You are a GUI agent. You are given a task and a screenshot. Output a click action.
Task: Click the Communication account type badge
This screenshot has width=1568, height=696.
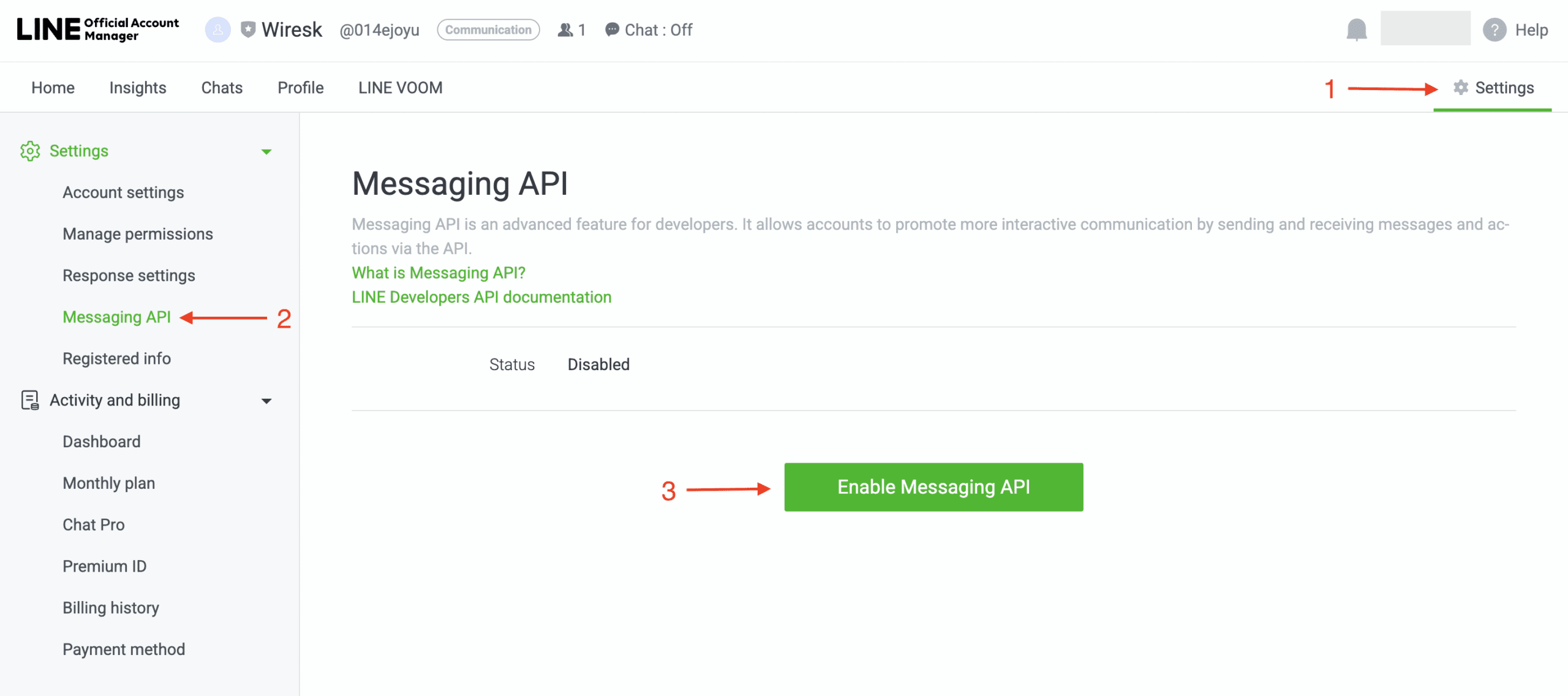(x=488, y=29)
